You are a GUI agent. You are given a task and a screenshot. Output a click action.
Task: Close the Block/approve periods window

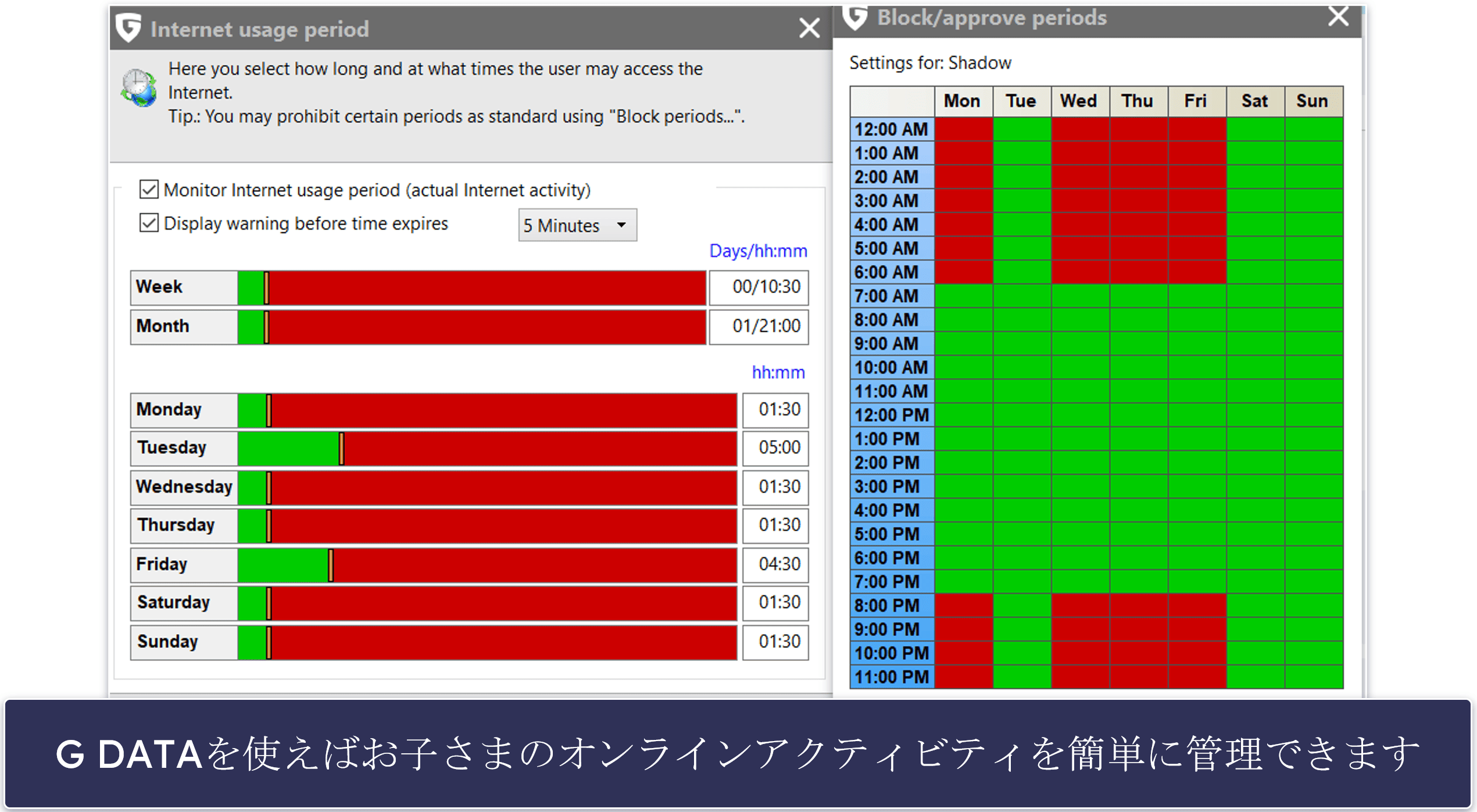[x=1339, y=16]
